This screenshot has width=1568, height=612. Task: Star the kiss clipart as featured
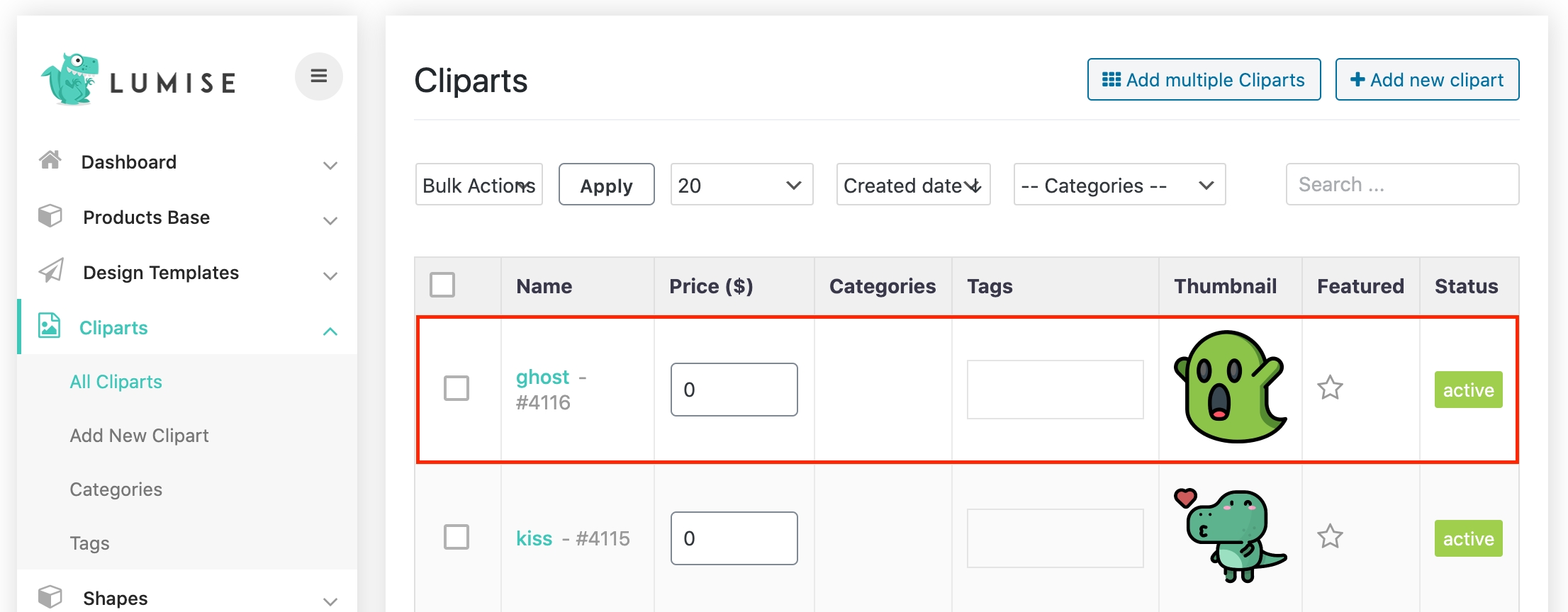pyautogui.click(x=1330, y=537)
